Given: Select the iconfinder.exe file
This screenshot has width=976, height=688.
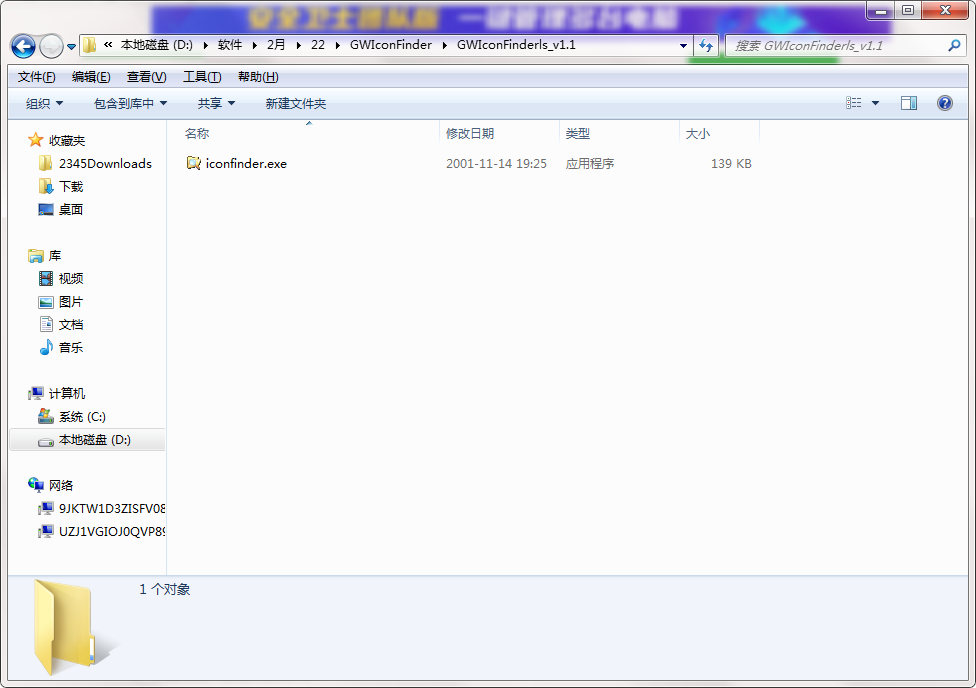Looking at the screenshot, I should pos(246,163).
